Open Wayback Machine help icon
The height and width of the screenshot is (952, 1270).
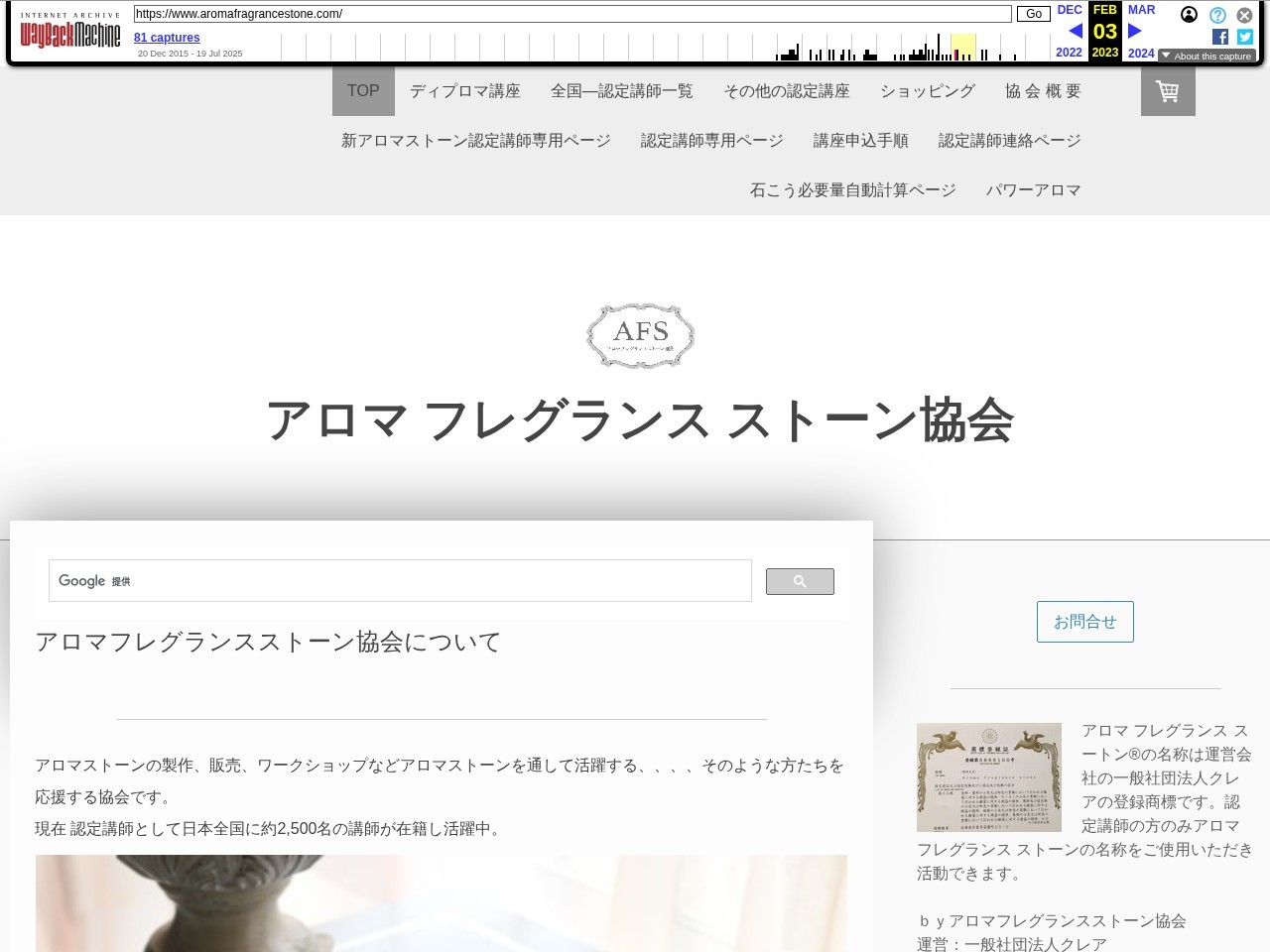pos(1217,15)
